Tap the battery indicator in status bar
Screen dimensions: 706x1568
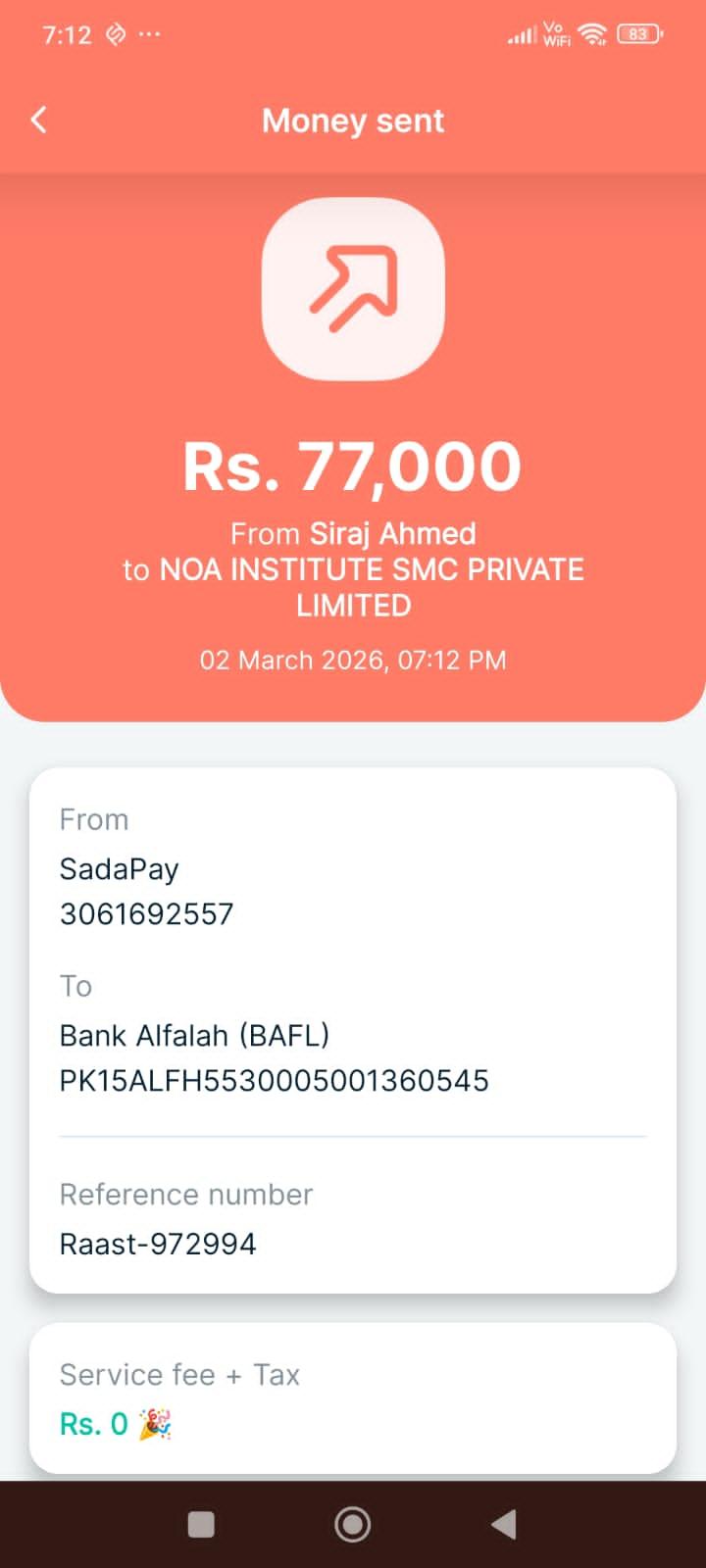(x=639, y=34)
